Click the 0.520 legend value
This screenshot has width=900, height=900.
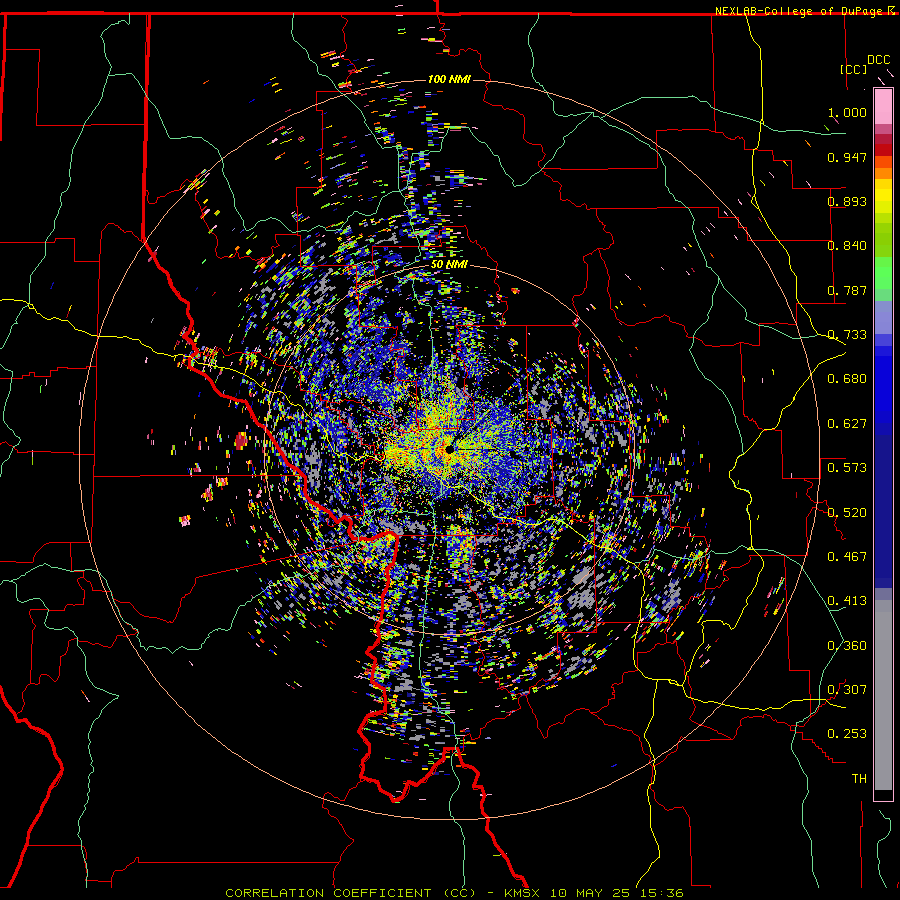(x=847, y=512)
